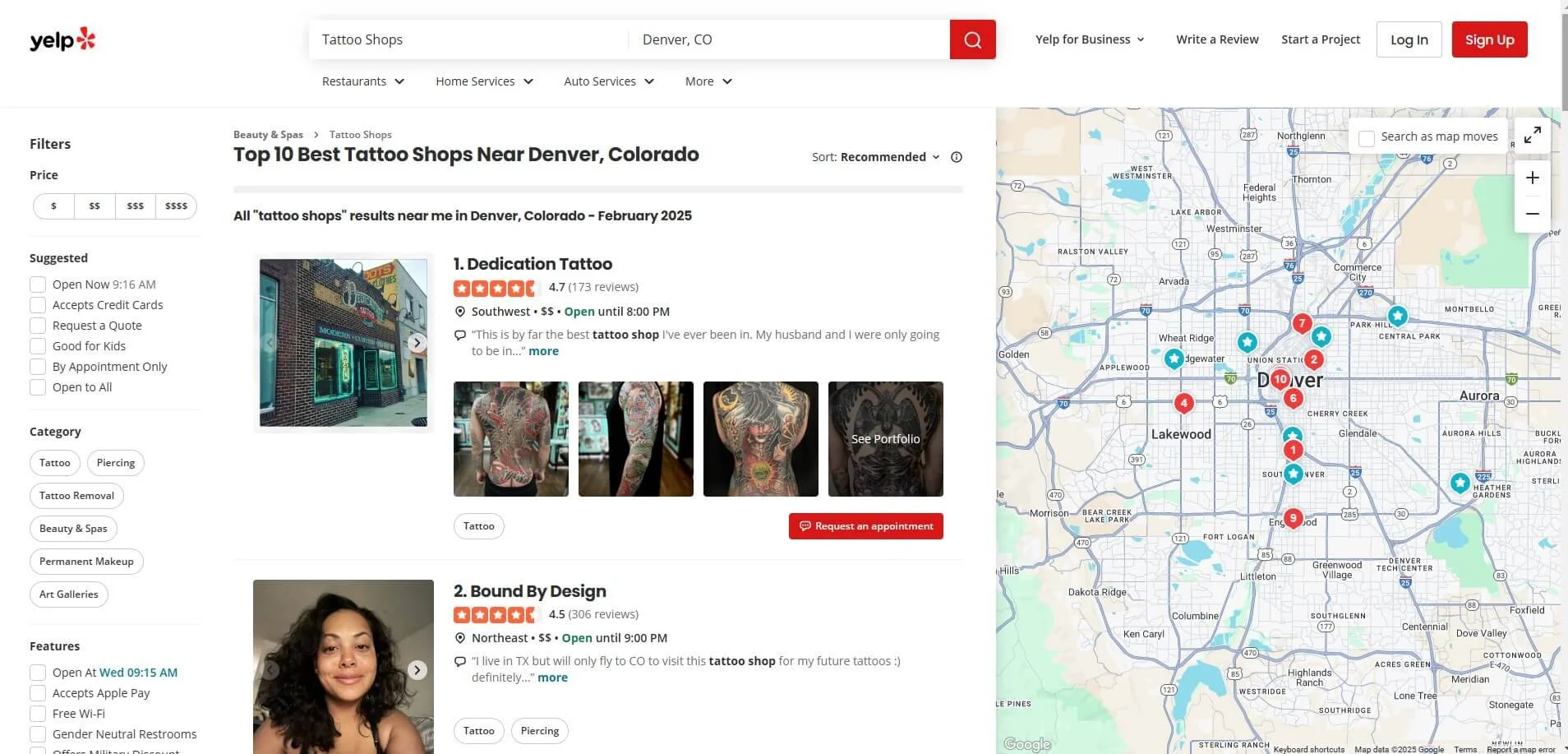The height and width of the screenshot is (754, 1568).
Task: Expand the More navigation dropdown
Action: point(707,81)
